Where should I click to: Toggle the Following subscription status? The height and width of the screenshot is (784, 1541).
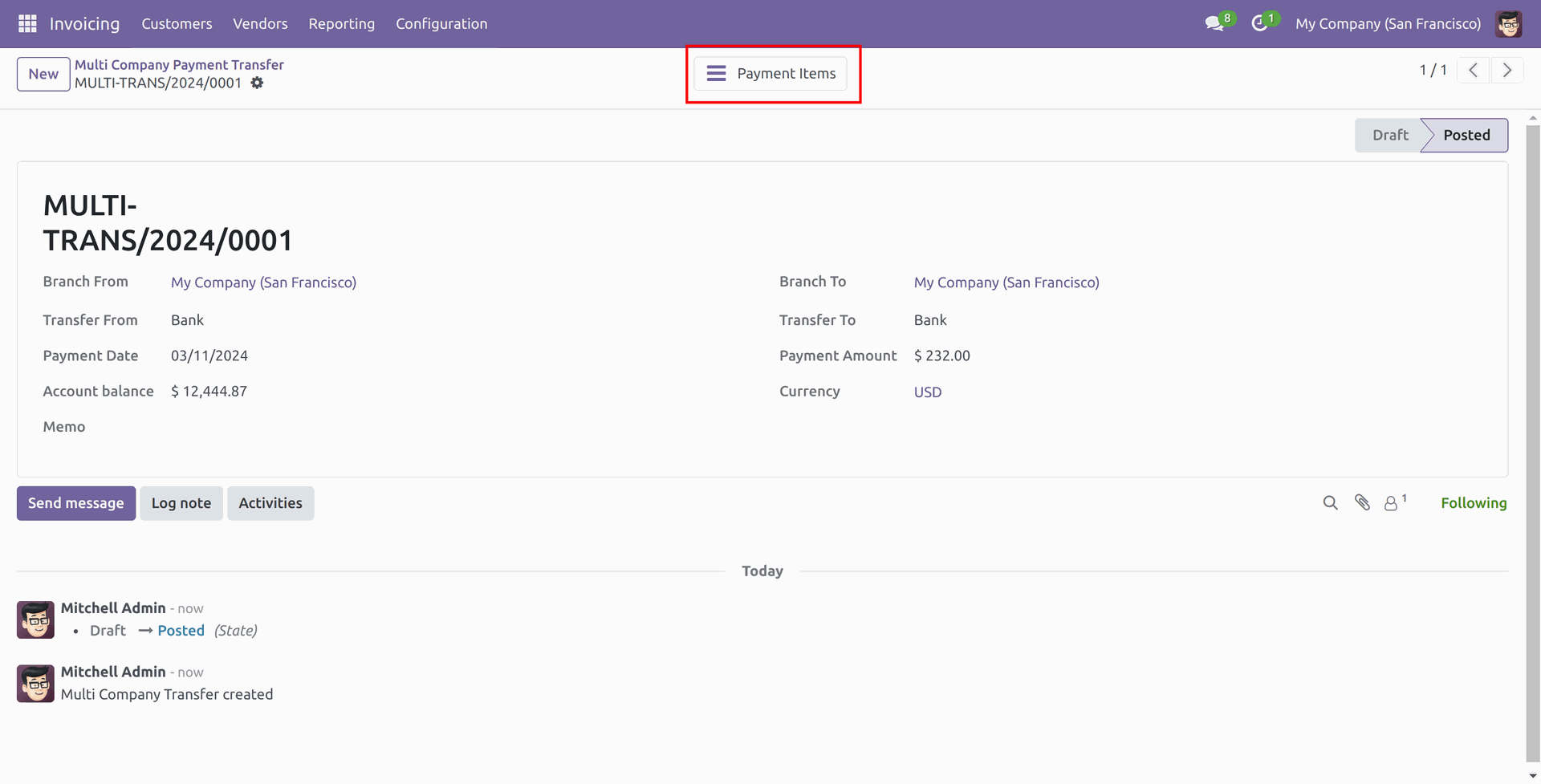pos(1473,503)
